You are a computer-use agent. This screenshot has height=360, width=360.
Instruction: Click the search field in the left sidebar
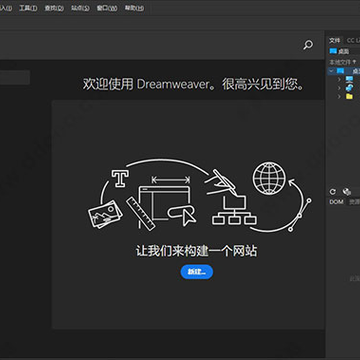pyautogui.click(x=15, y=77)
